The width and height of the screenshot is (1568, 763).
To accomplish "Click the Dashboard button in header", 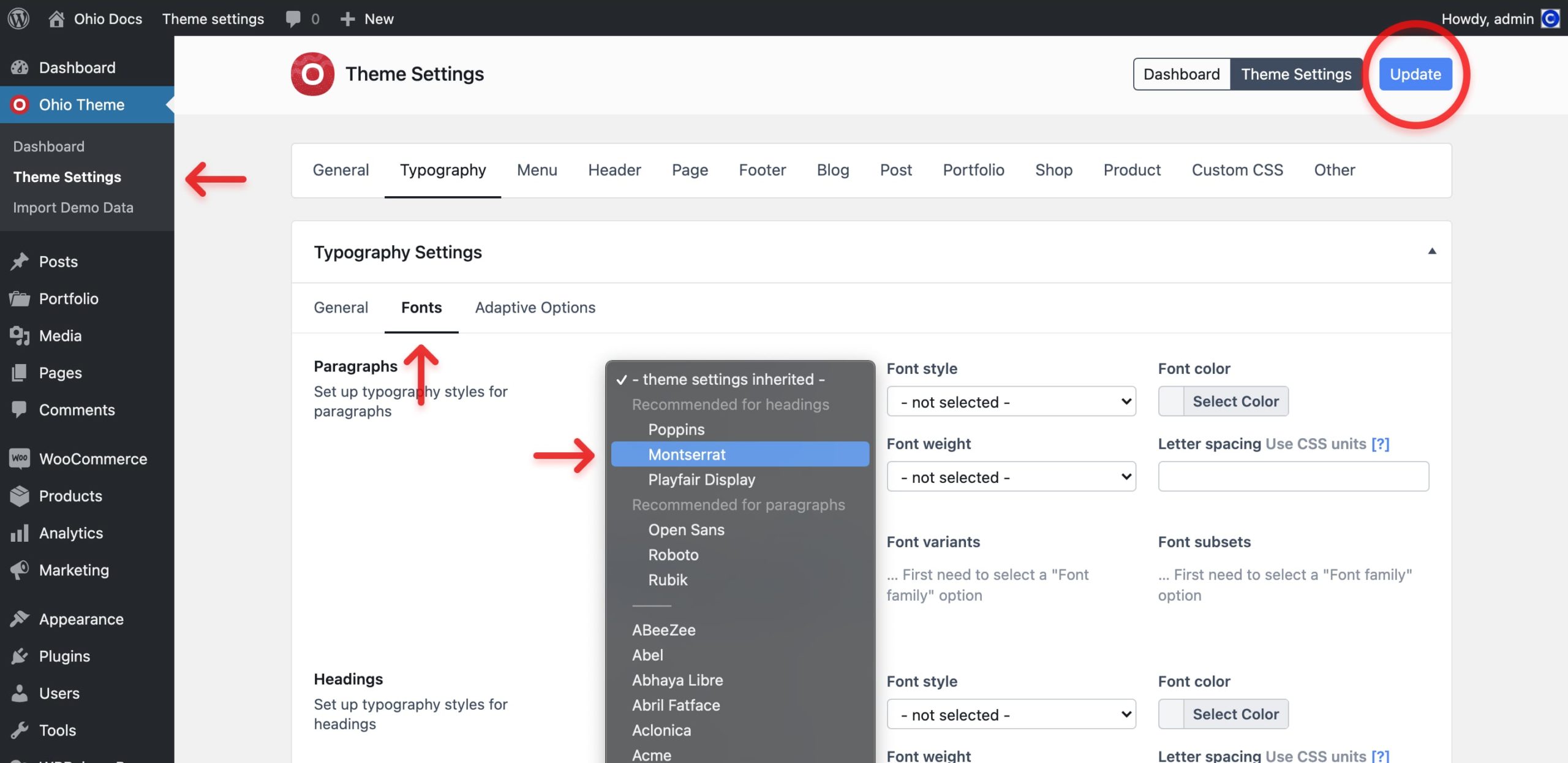I will [1182, 74].
